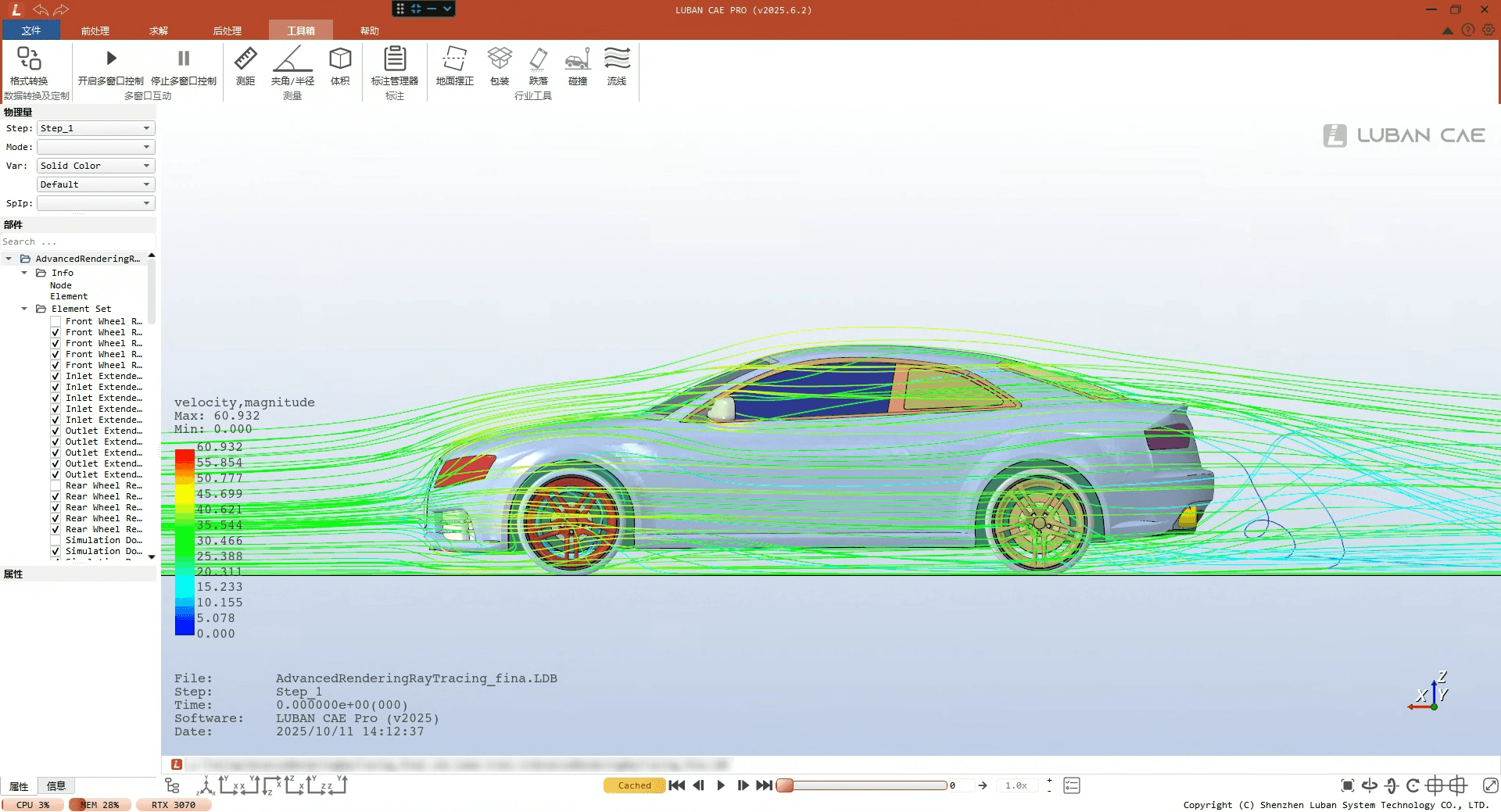Click the 格式转换 format conversion icon

29,66
